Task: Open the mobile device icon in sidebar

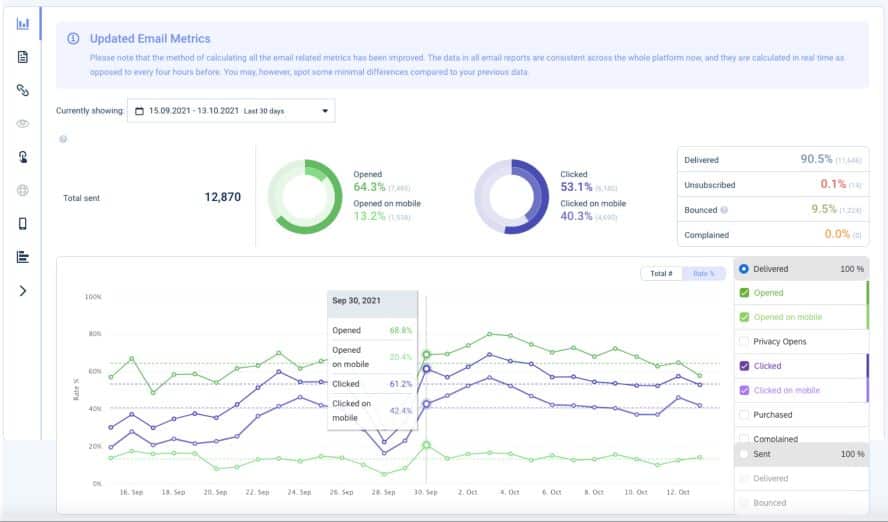Action: point(23,224)
